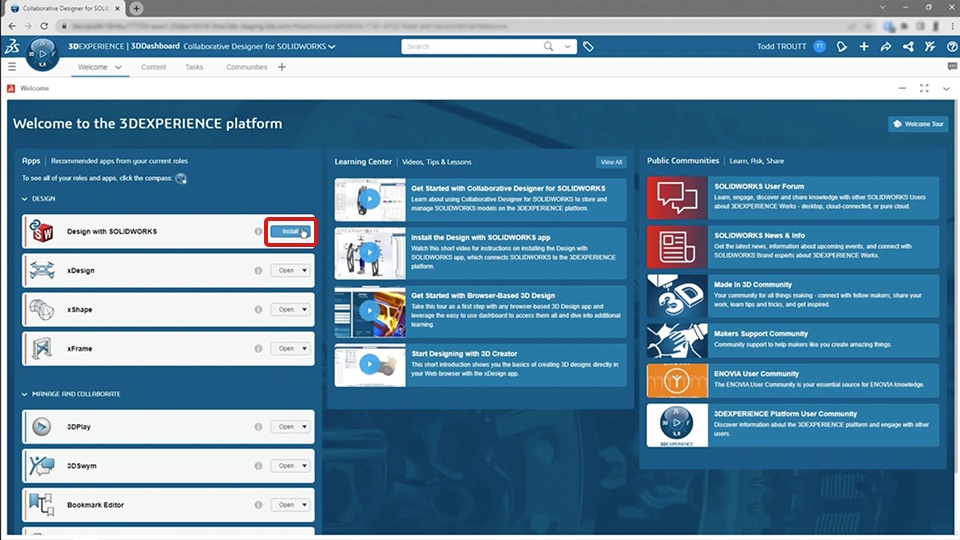This screenshot has width=960, height=540.
Task: Click the 3DSwym app icon
Action: (x=42, y=466)
